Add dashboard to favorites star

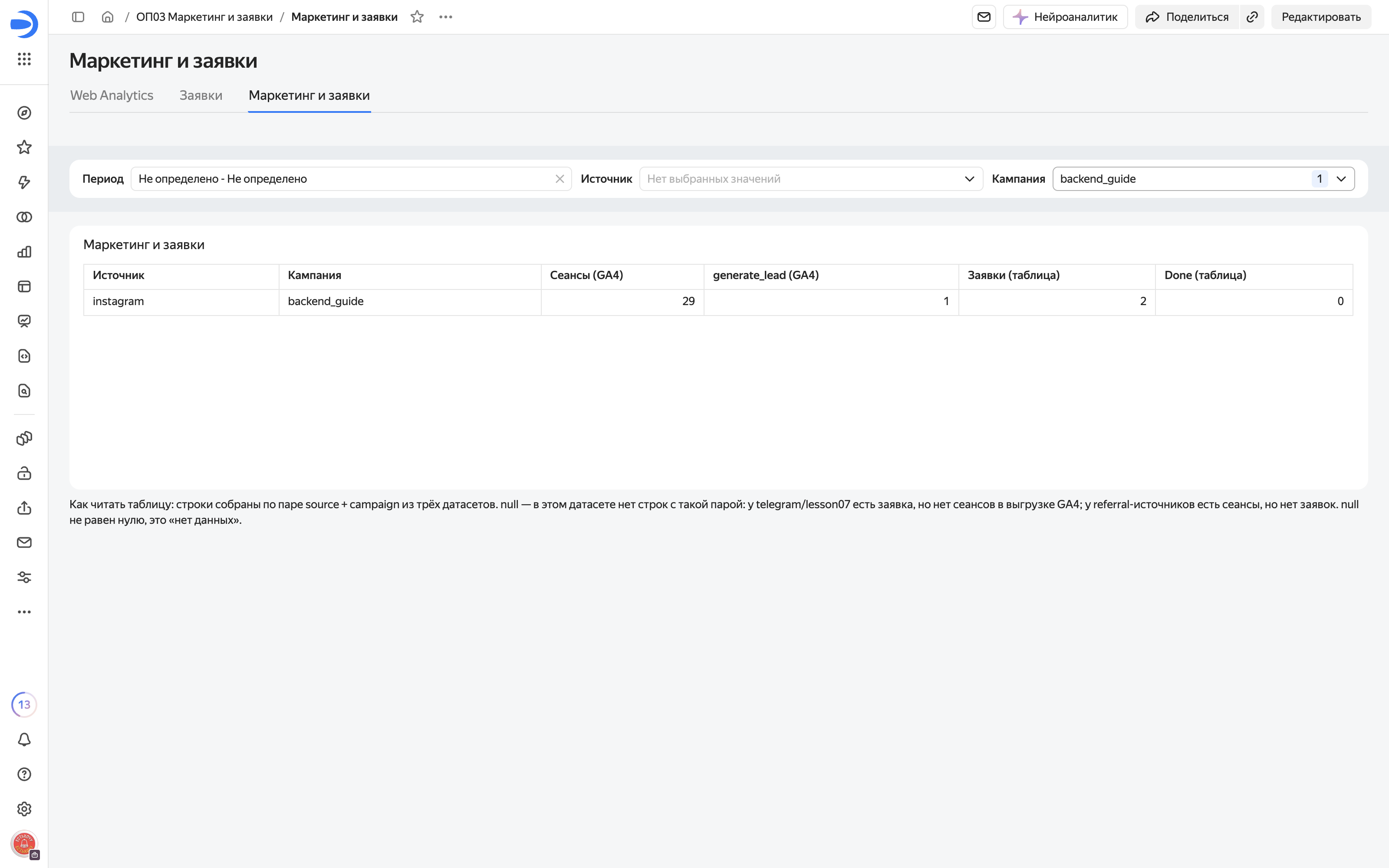tap(417, 17)
